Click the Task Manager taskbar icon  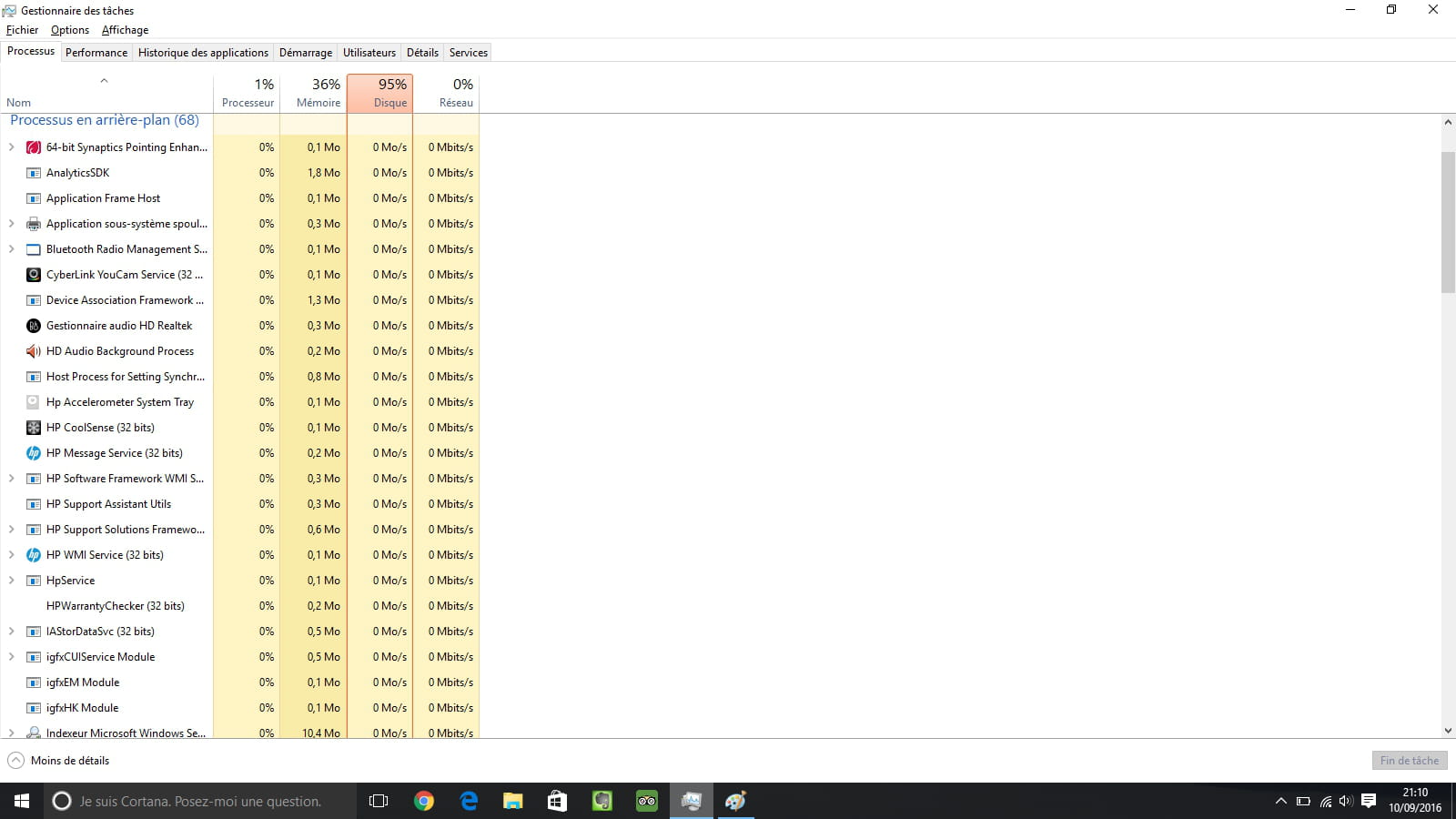tap(691, 801)
